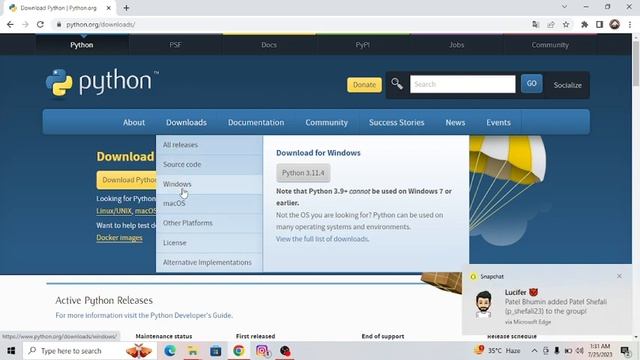Open View the full list of downloads
Screen dimensions: 640x360
[x=322, y=239]
